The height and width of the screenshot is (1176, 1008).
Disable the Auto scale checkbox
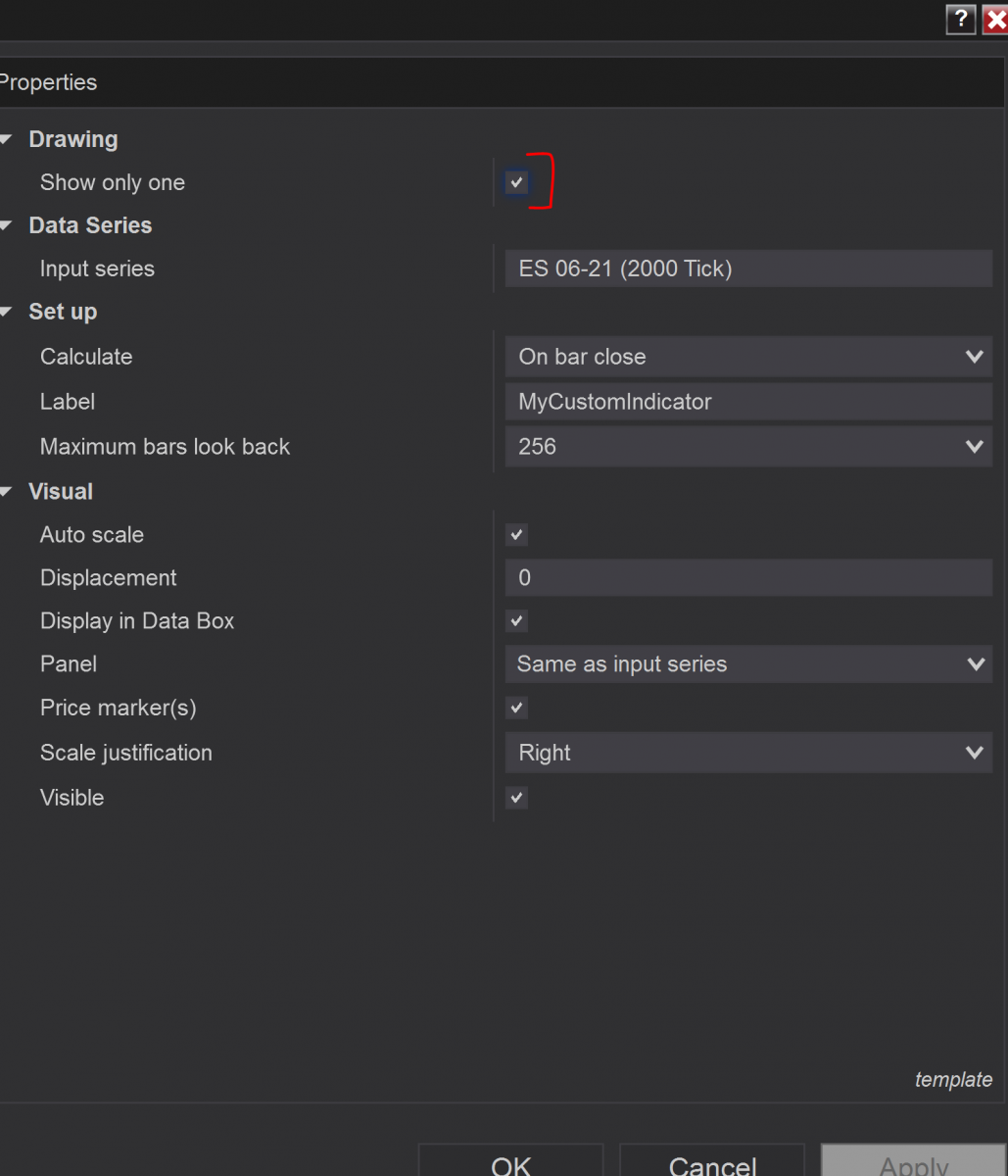click(x=516, y=535)
